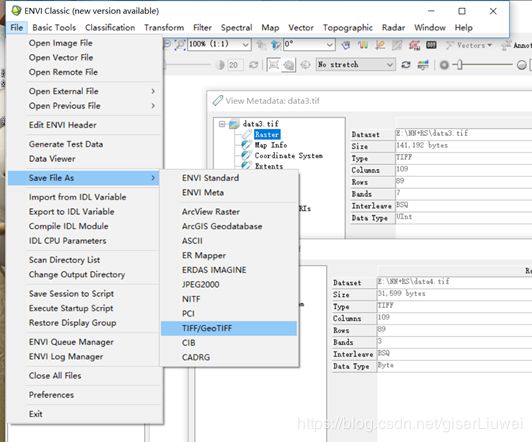This screenshot has height=442, width=532.
Task: Open the Transform menu
Action: [164, 27]
